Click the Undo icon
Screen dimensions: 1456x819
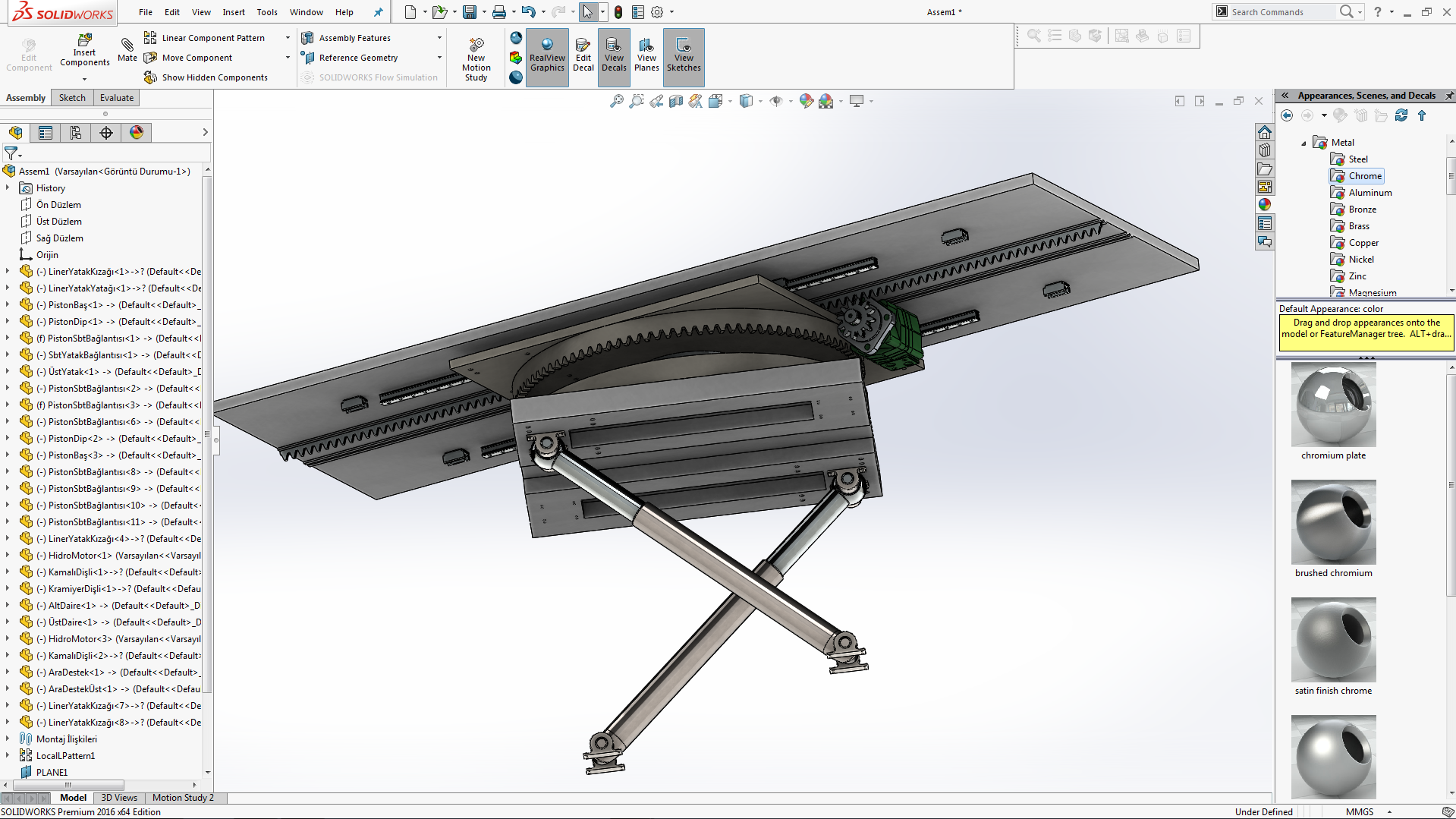click(x=529, y=12)
